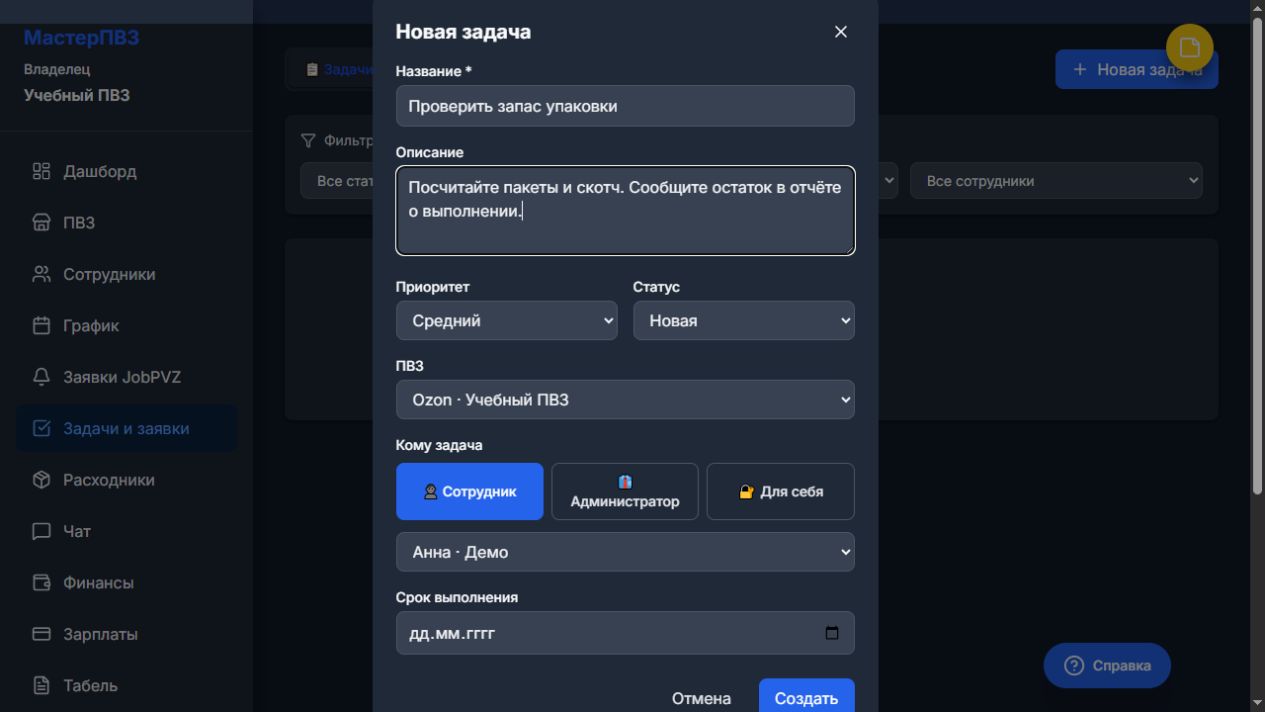This screenshot has height=712, width=1265.
Task: Open the employee dropdown Анна · Демо
Action: (625, 552)
